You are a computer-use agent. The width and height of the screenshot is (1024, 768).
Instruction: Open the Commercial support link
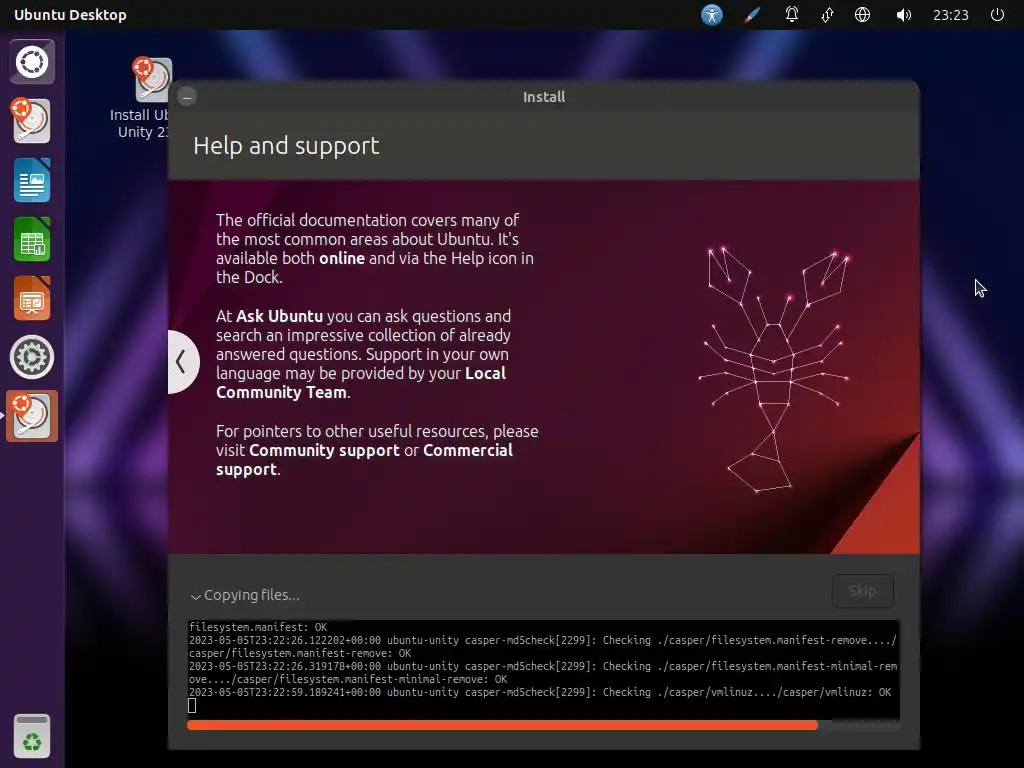click(364, 460)
